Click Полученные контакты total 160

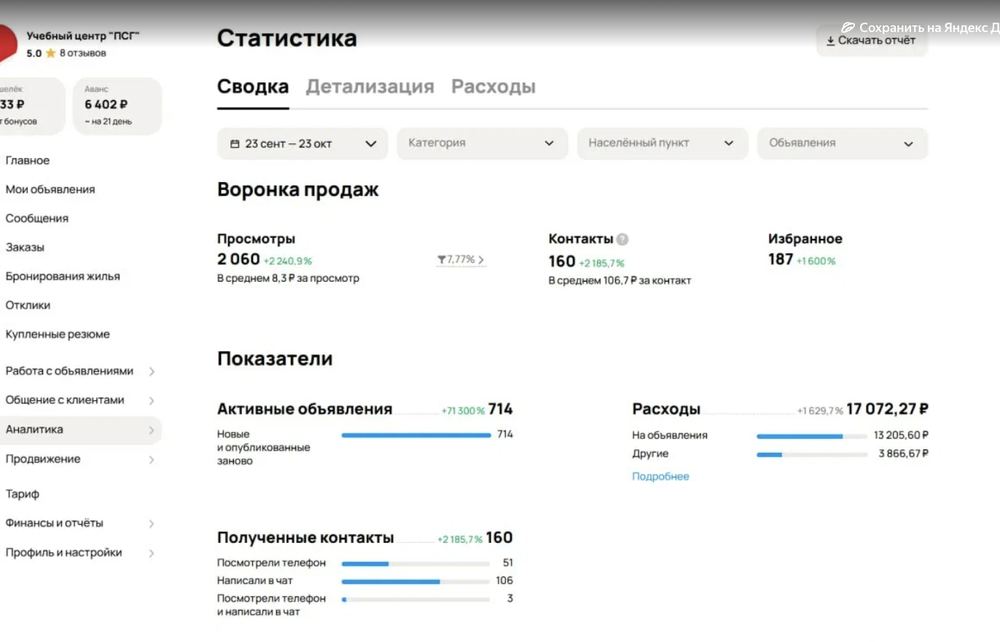click(x=499, y=537)
